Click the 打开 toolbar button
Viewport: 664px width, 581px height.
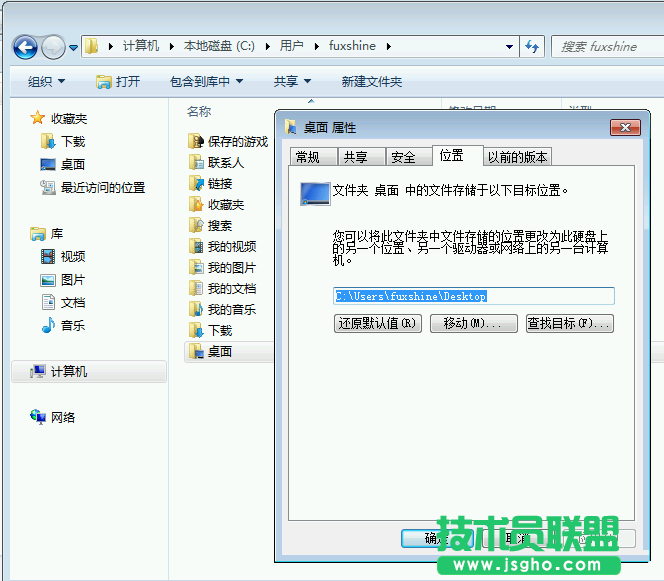click(118, 81)
